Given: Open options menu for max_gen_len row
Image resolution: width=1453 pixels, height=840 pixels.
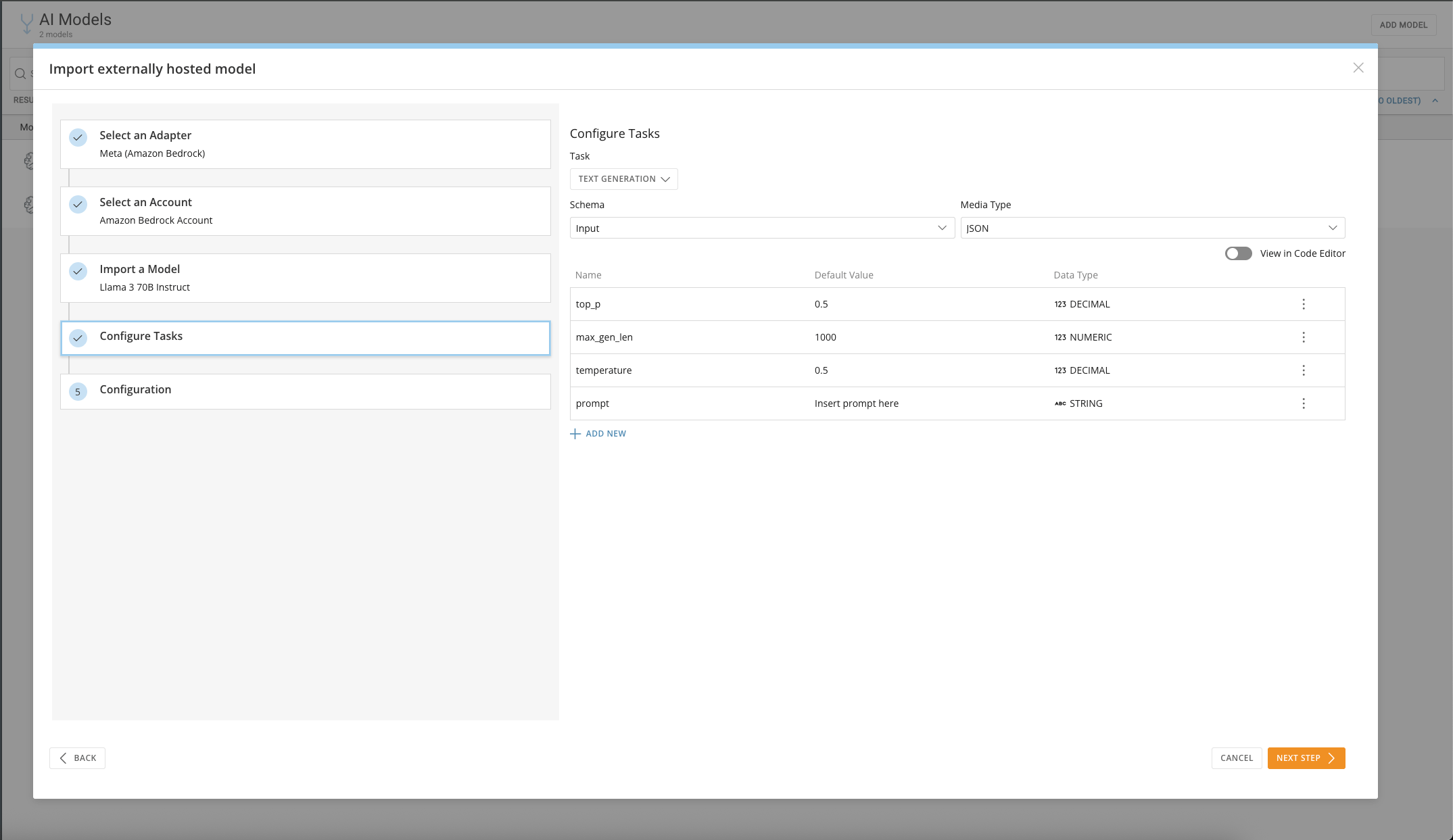Looking at the screenshot, I should point(1304,337).
